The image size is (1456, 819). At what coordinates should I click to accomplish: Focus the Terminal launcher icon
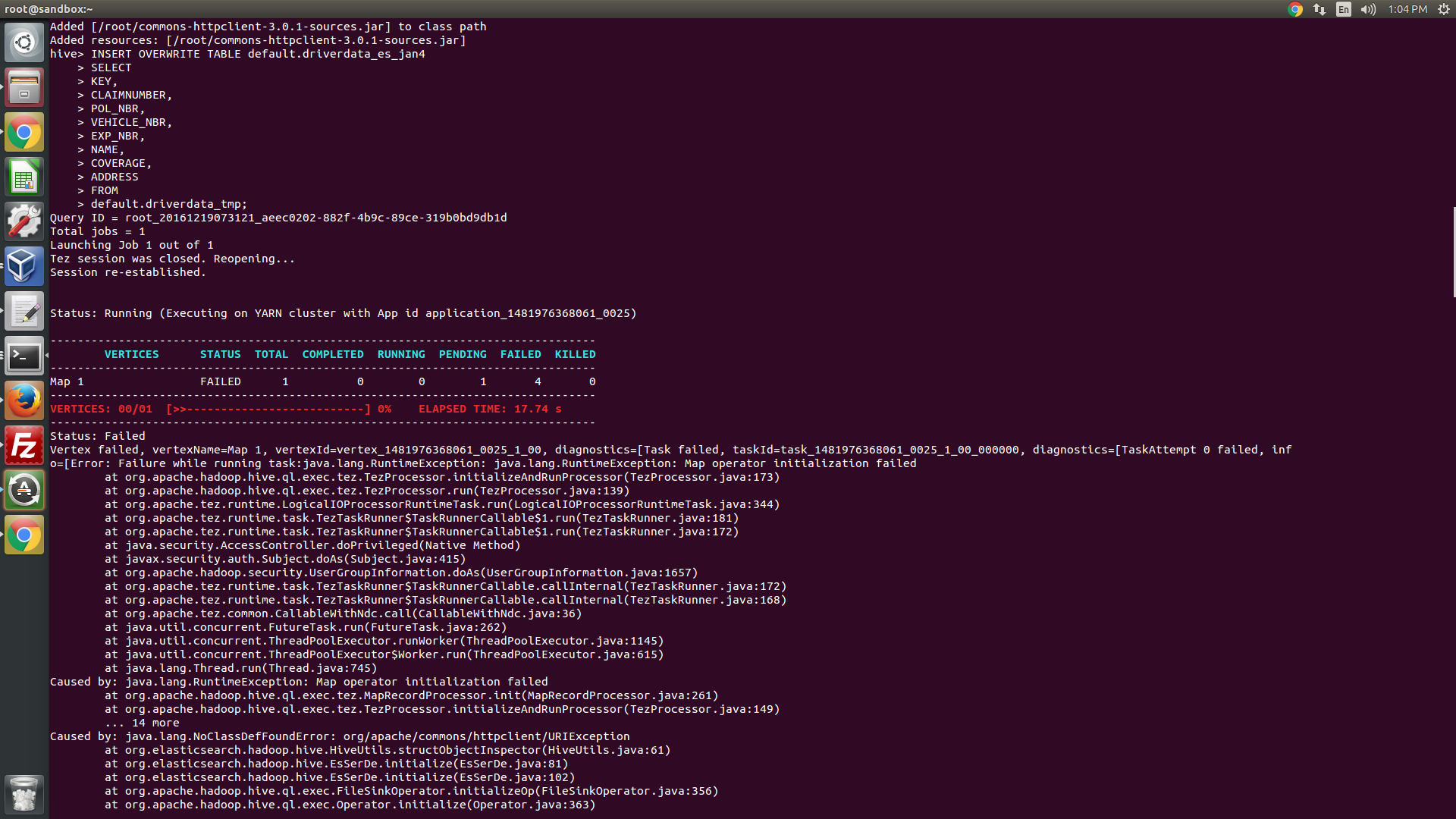tap(24, 356)
